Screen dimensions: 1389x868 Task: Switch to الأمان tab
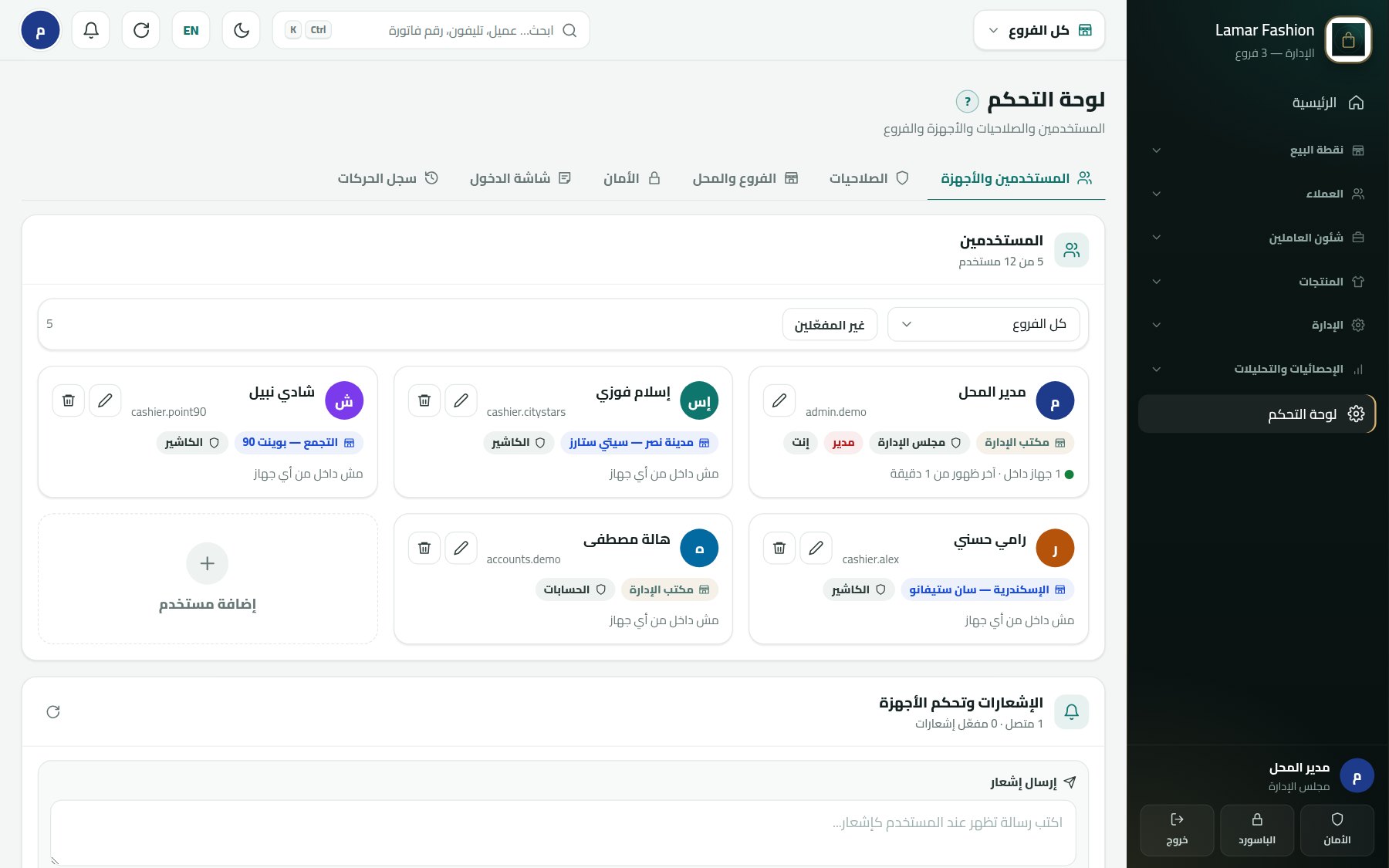coord(632,178)
